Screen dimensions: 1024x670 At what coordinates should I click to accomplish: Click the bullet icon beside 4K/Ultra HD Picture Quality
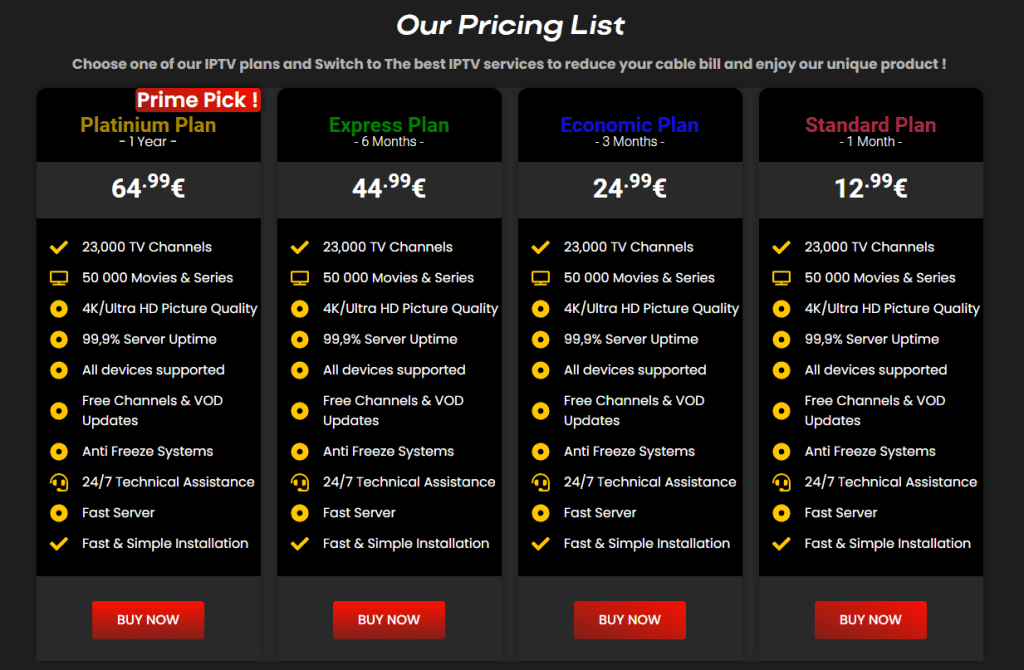[58, 308]
